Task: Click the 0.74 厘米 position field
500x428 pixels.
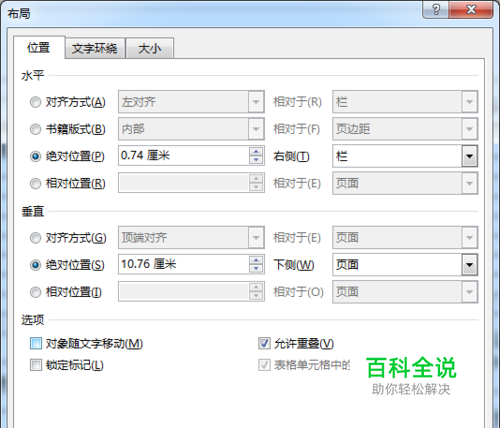Action: point(183,156)
